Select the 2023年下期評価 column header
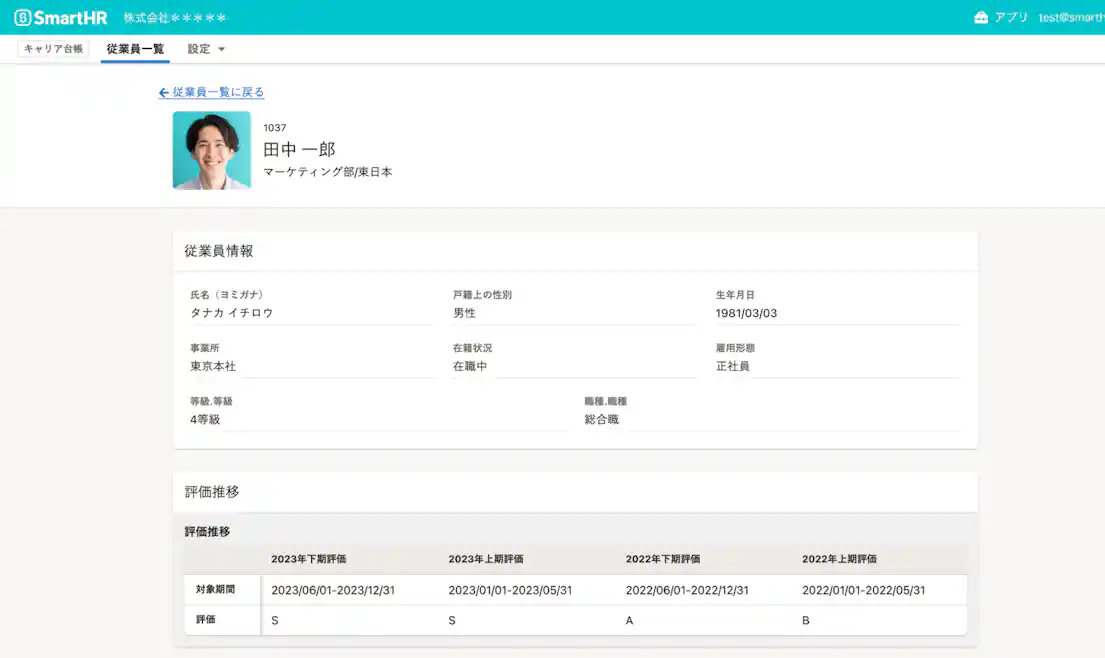1105x658 pixels. click(309, 559)
